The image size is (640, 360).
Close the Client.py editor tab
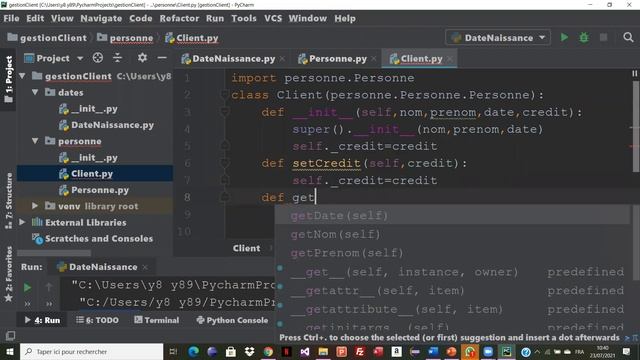tap(450, 59)
